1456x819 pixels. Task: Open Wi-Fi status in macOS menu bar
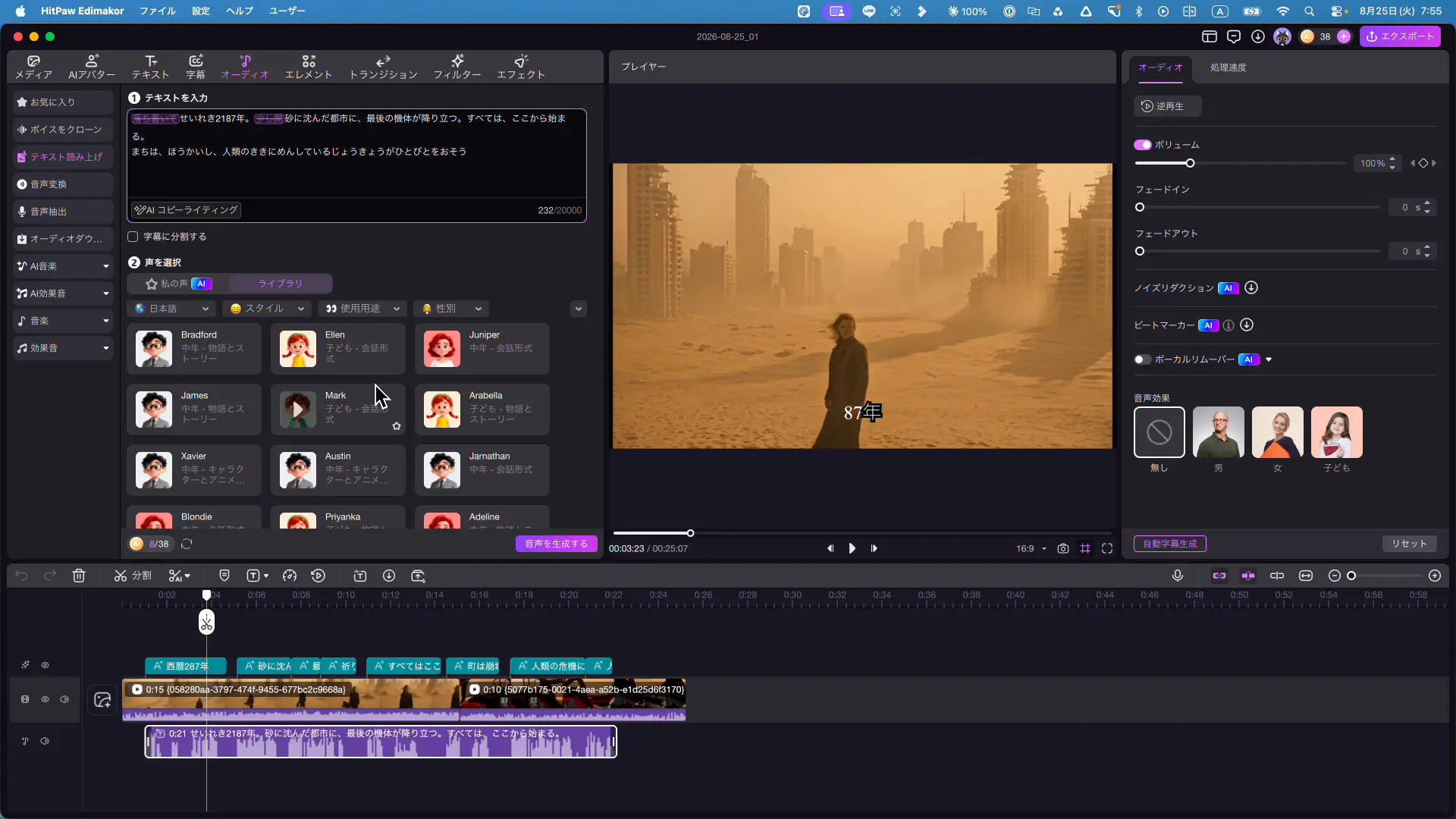point(1283,11)
